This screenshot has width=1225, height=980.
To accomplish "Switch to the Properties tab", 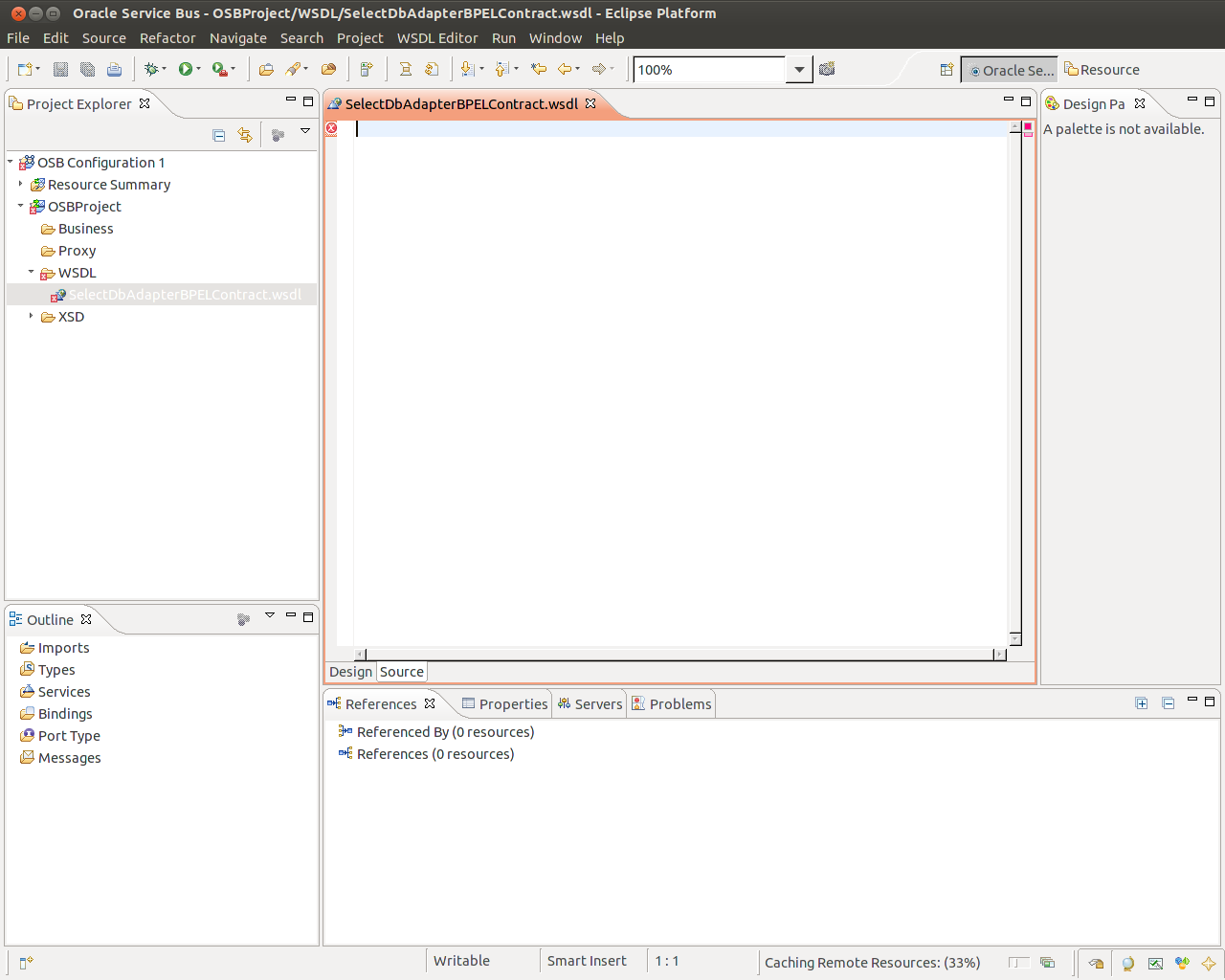I will click(504, 703).
